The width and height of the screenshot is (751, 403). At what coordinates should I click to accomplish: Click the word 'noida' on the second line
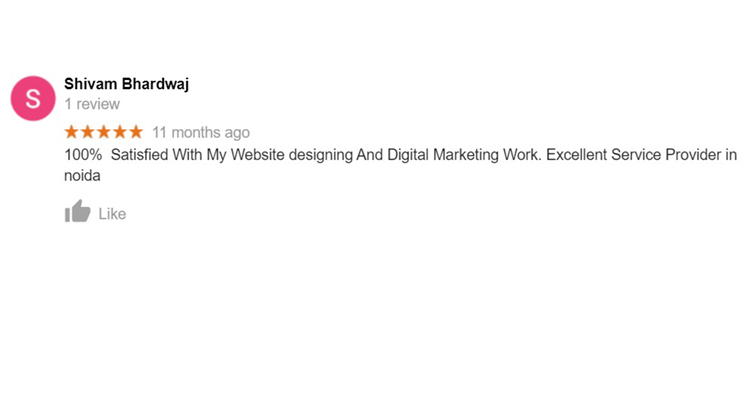(x=82, y=176)
